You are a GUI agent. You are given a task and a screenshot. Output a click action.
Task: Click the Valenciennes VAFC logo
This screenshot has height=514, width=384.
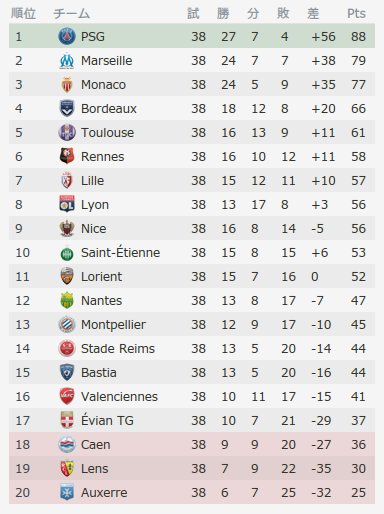coord(67,396)
